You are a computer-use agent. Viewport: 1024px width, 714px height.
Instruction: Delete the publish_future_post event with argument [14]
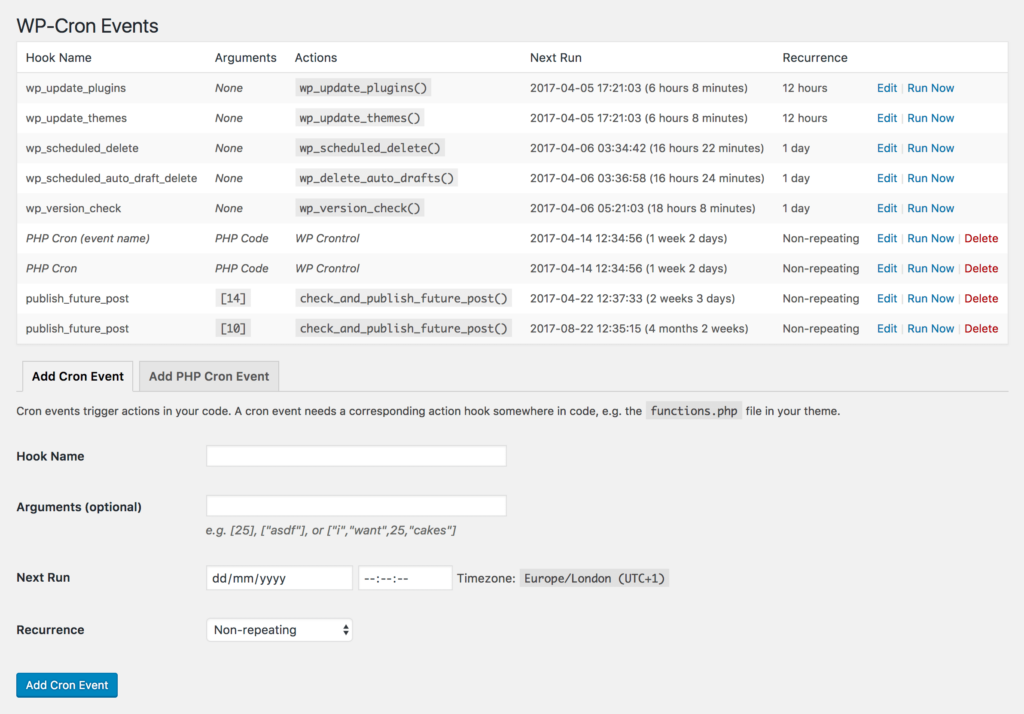[x=981, y=298]
